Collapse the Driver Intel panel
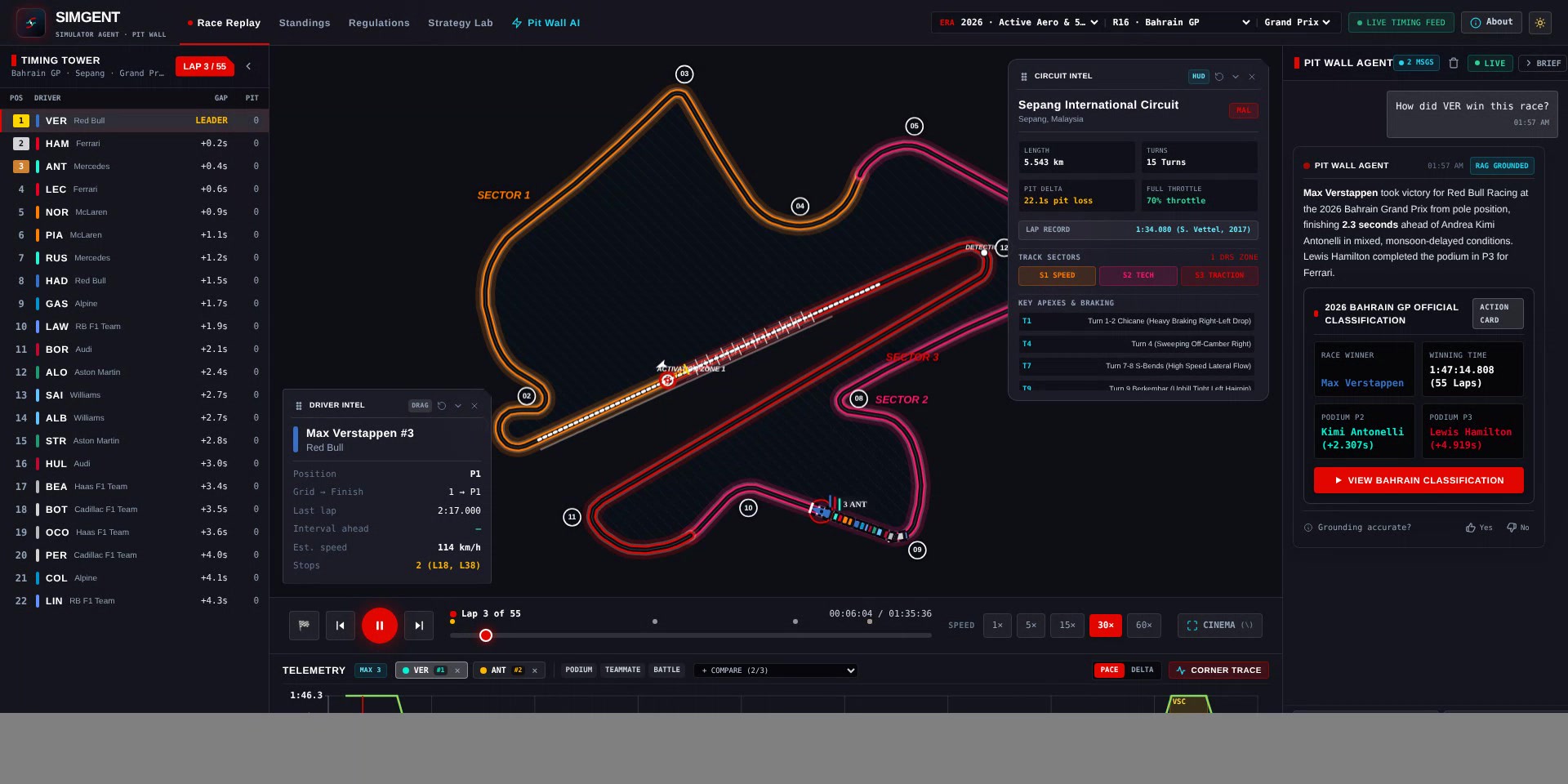Image resolution: width=1568 pixels, height=784 pixels. 458,405
